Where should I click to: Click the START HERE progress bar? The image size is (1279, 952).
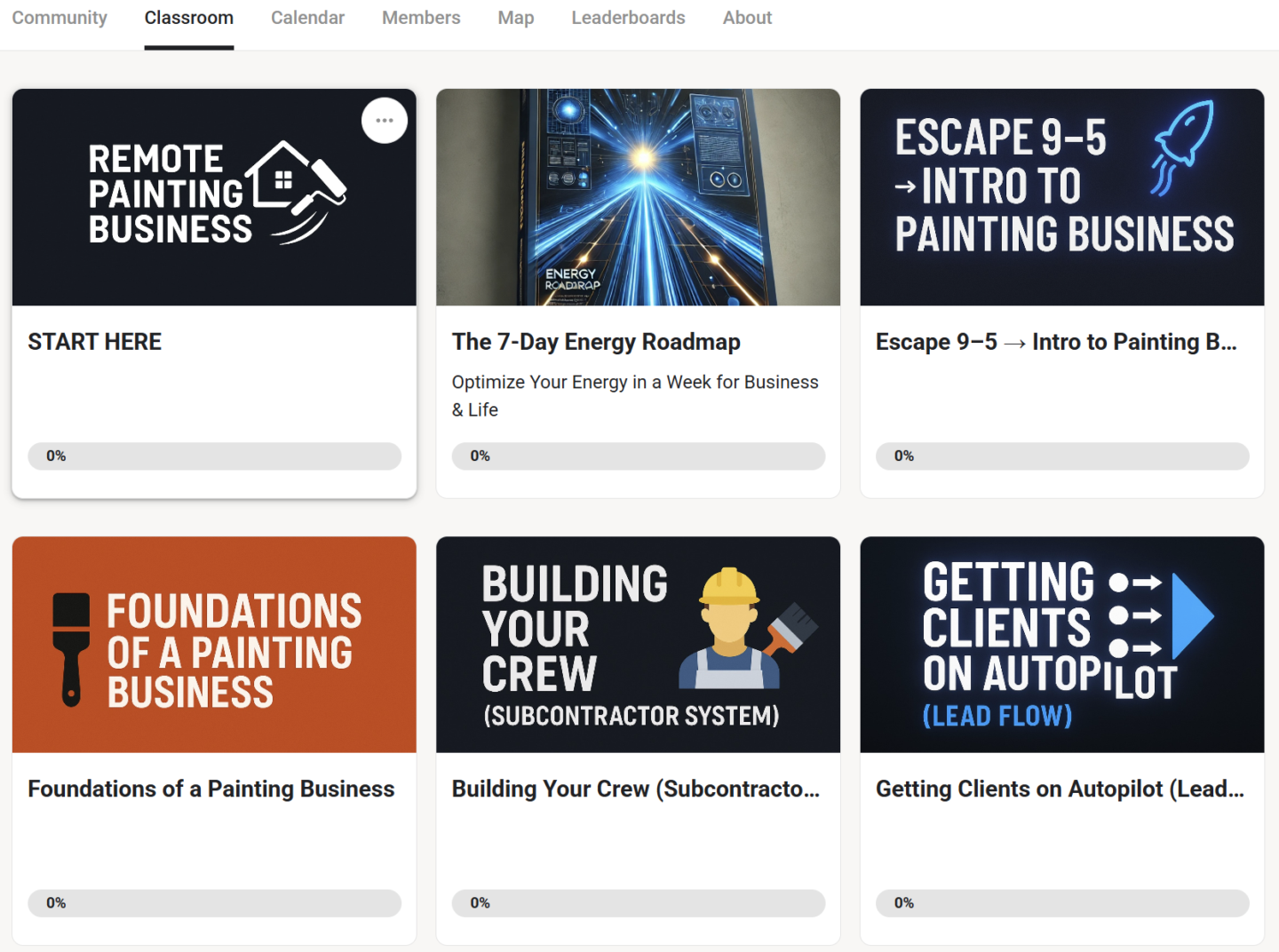[x=214, y=456]
